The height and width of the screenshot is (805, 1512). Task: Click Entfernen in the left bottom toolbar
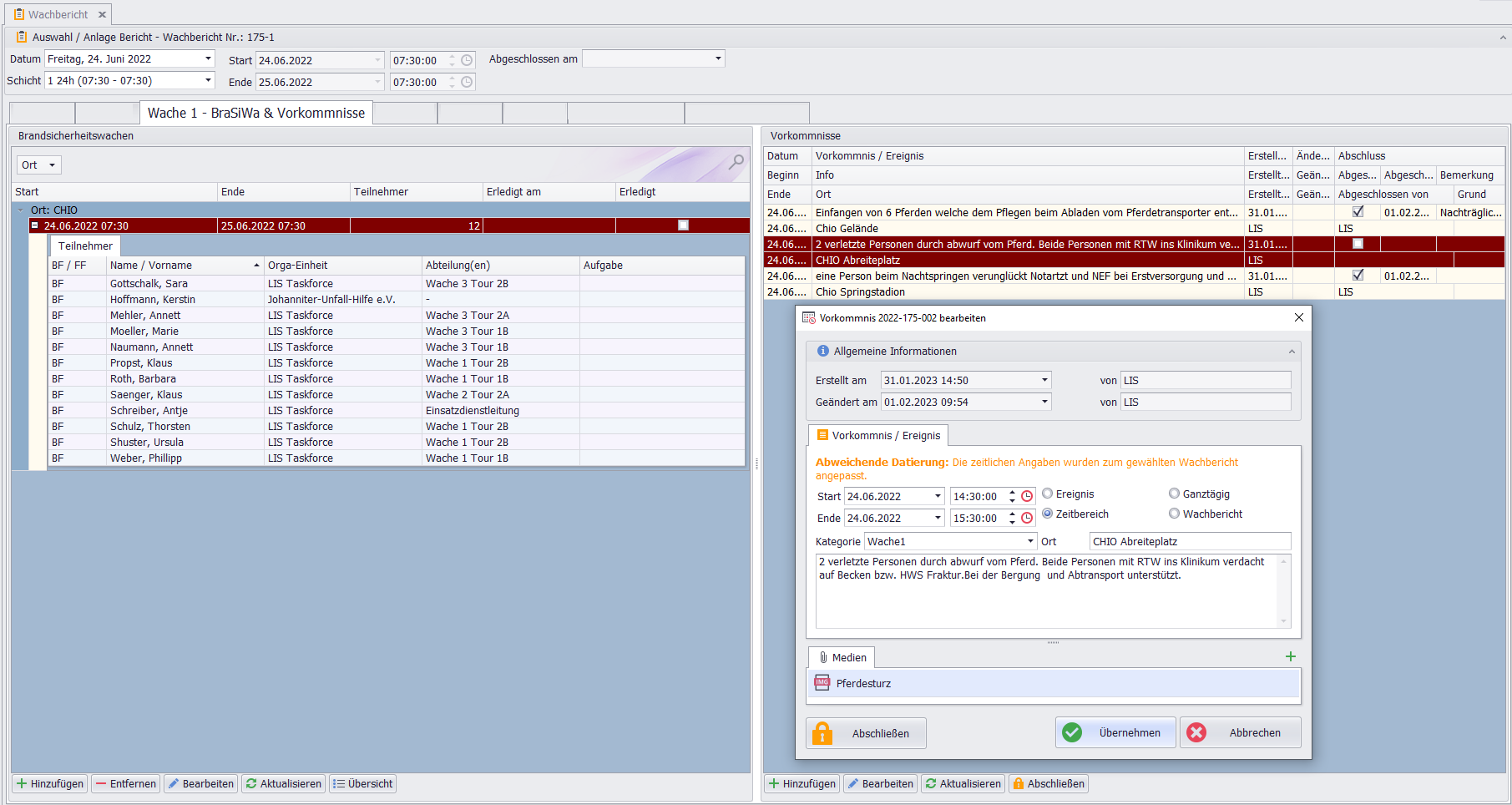click(125, 783)
